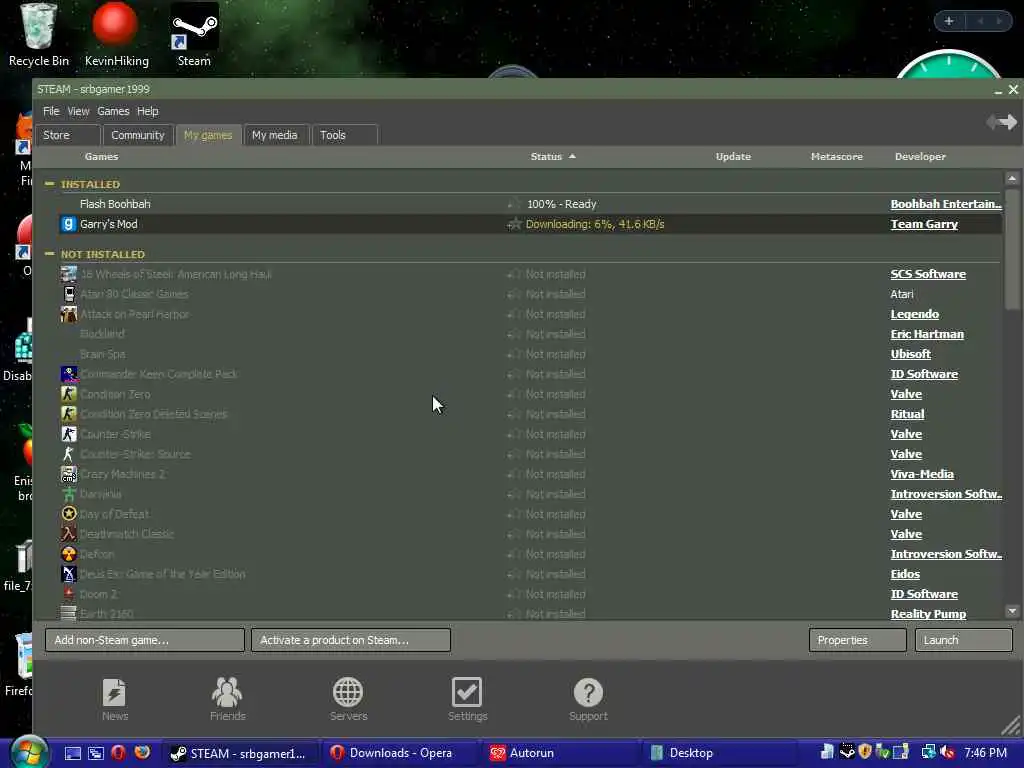1024x768 pixels.
Task: Sort by the Developer column header
Action: [920, 157]
